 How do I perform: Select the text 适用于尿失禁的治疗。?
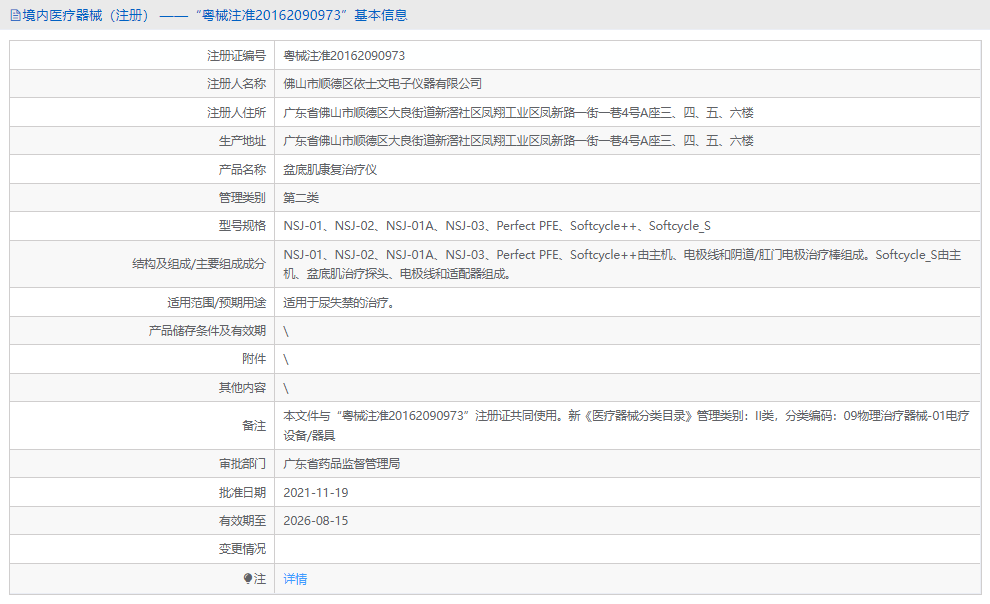coord(339,302)
